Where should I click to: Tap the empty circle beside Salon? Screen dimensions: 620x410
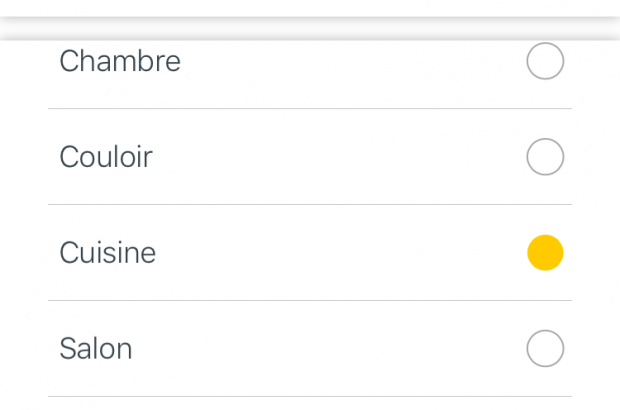coord(545,349)
